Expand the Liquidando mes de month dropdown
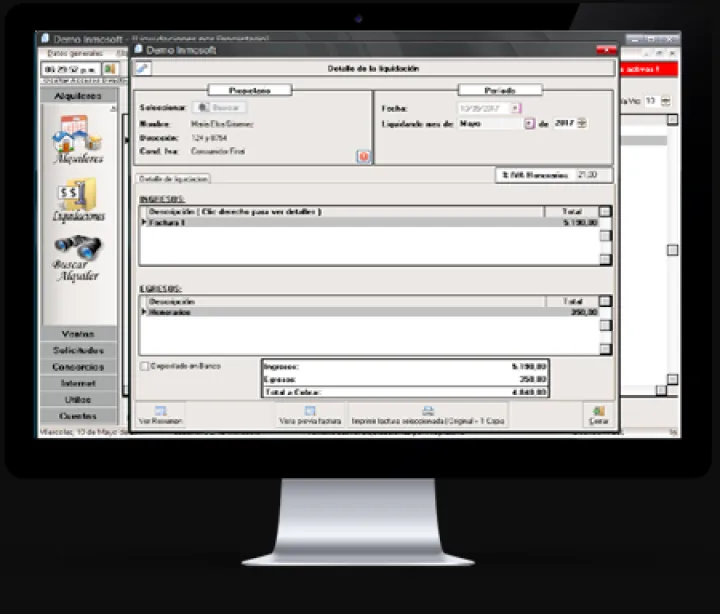 [x=529, y=124]
